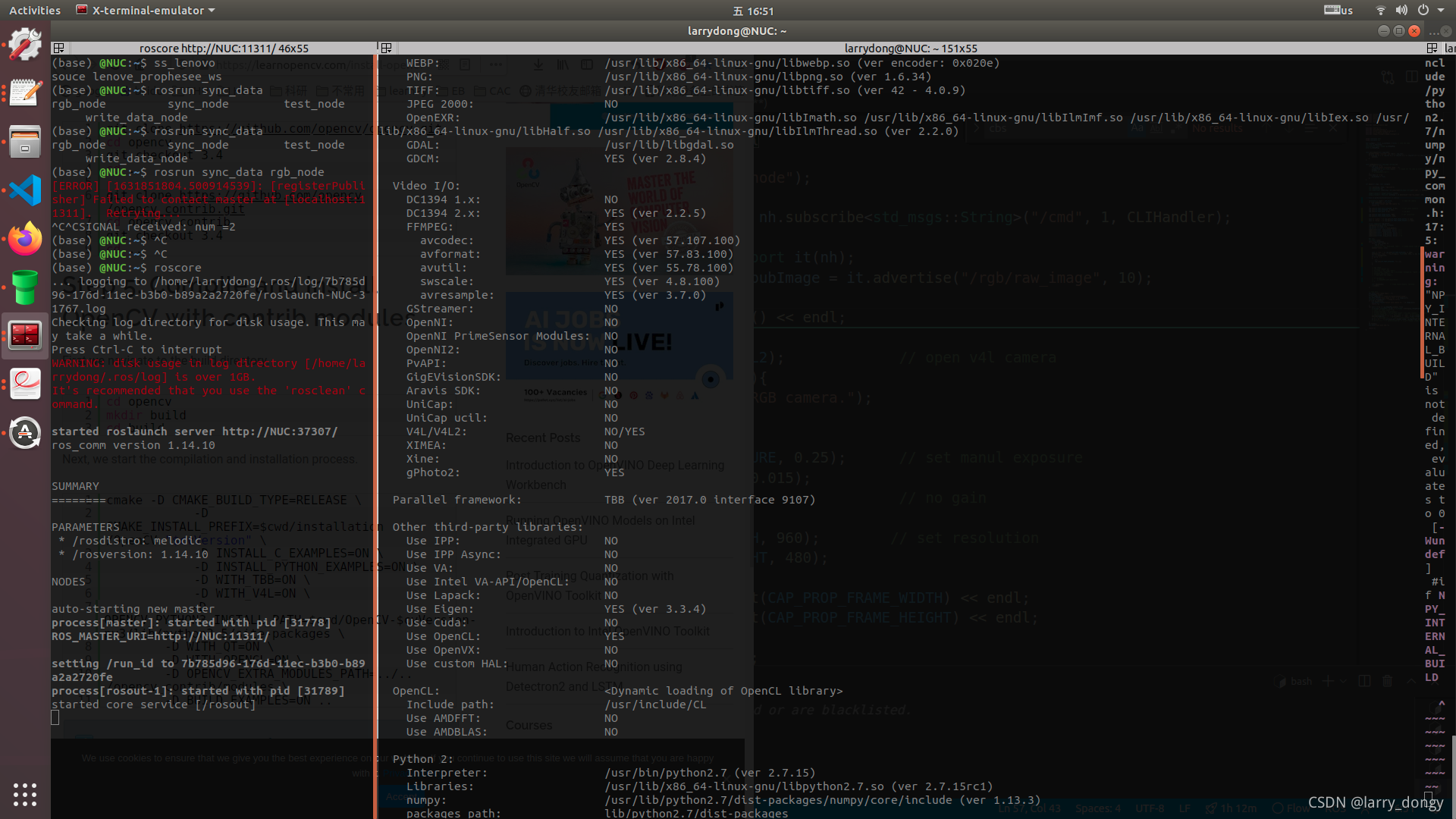Open the roscore pane layout menu icon
Viewport: 1456px width, 819px height.
pos(58,48)
